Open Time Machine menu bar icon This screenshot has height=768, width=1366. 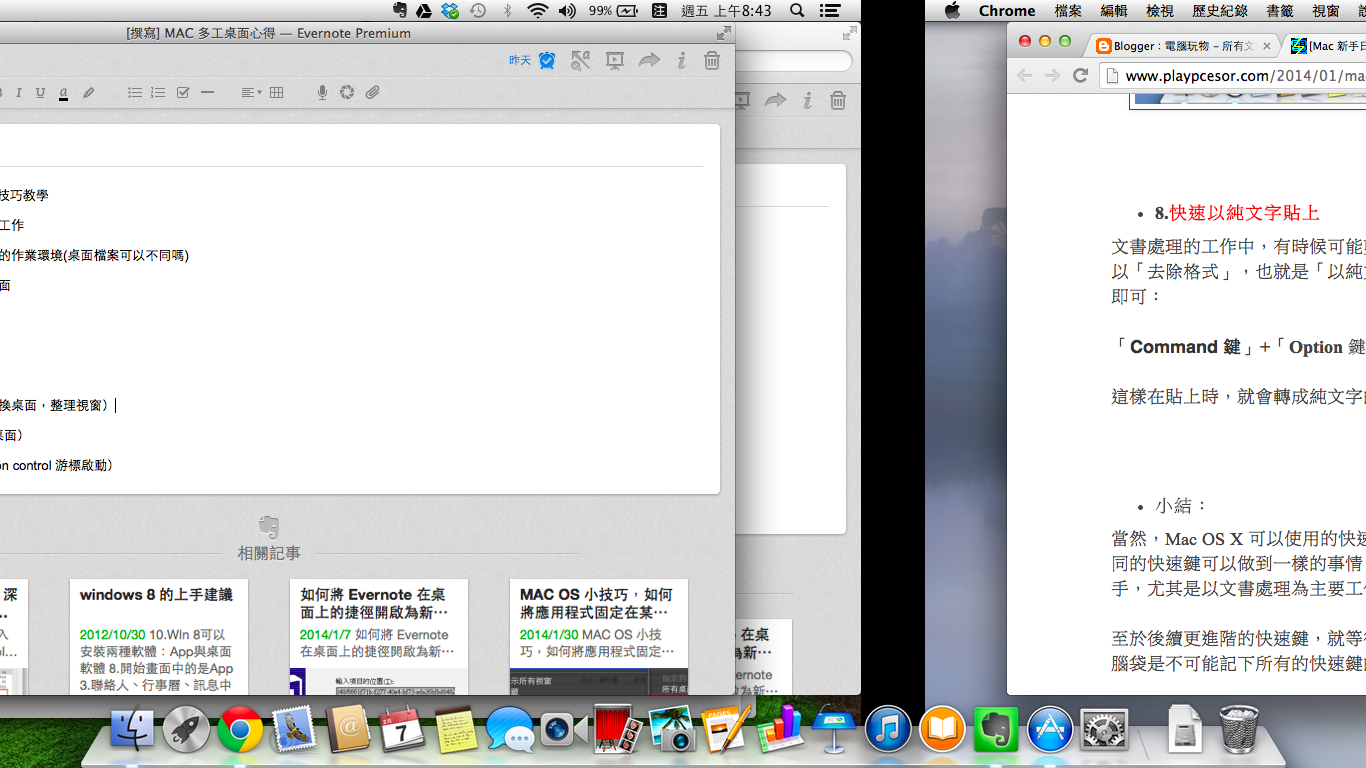[x=478, y=11]
